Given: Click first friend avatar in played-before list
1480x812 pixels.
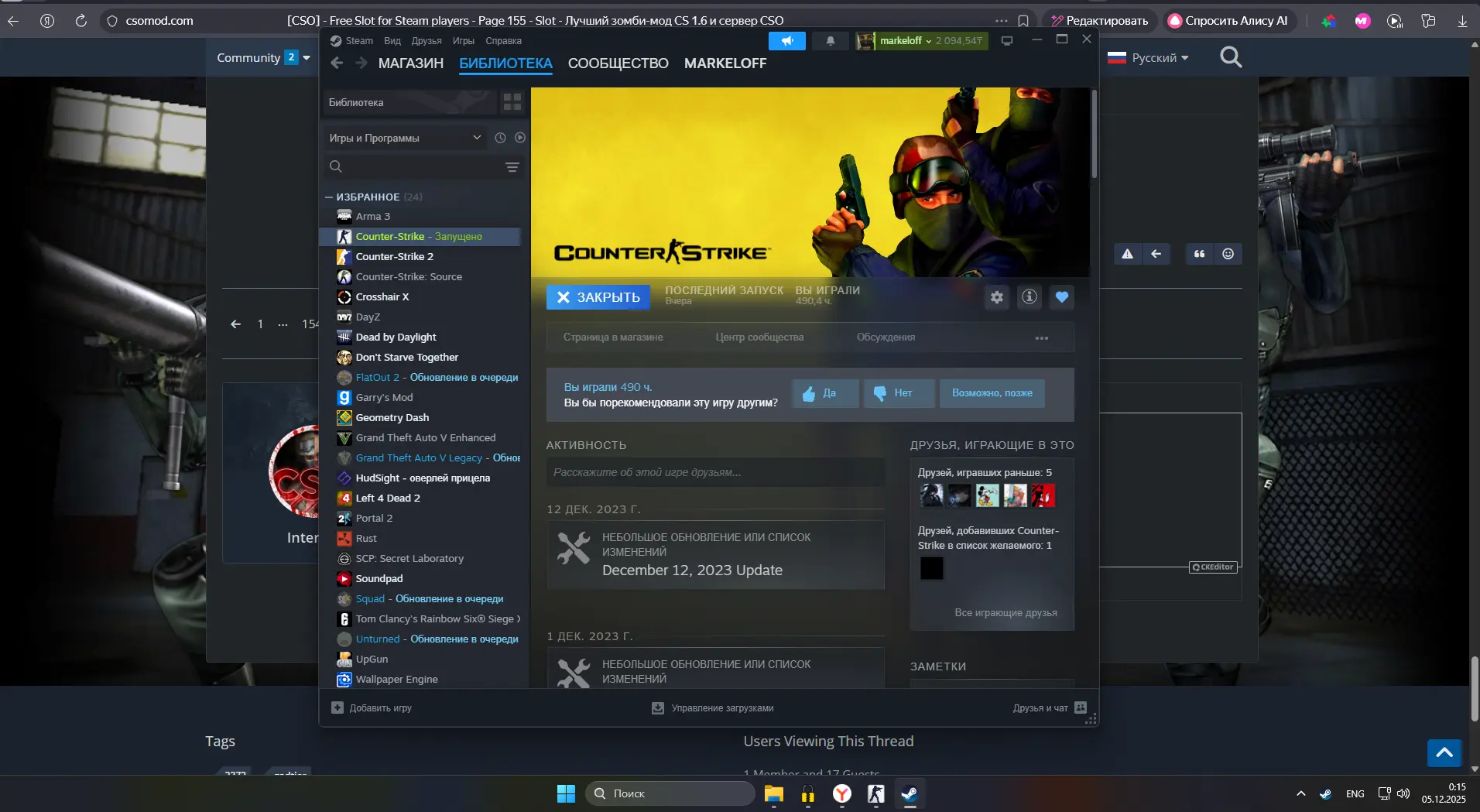Looking at the screenshot, I should point(931,495).
